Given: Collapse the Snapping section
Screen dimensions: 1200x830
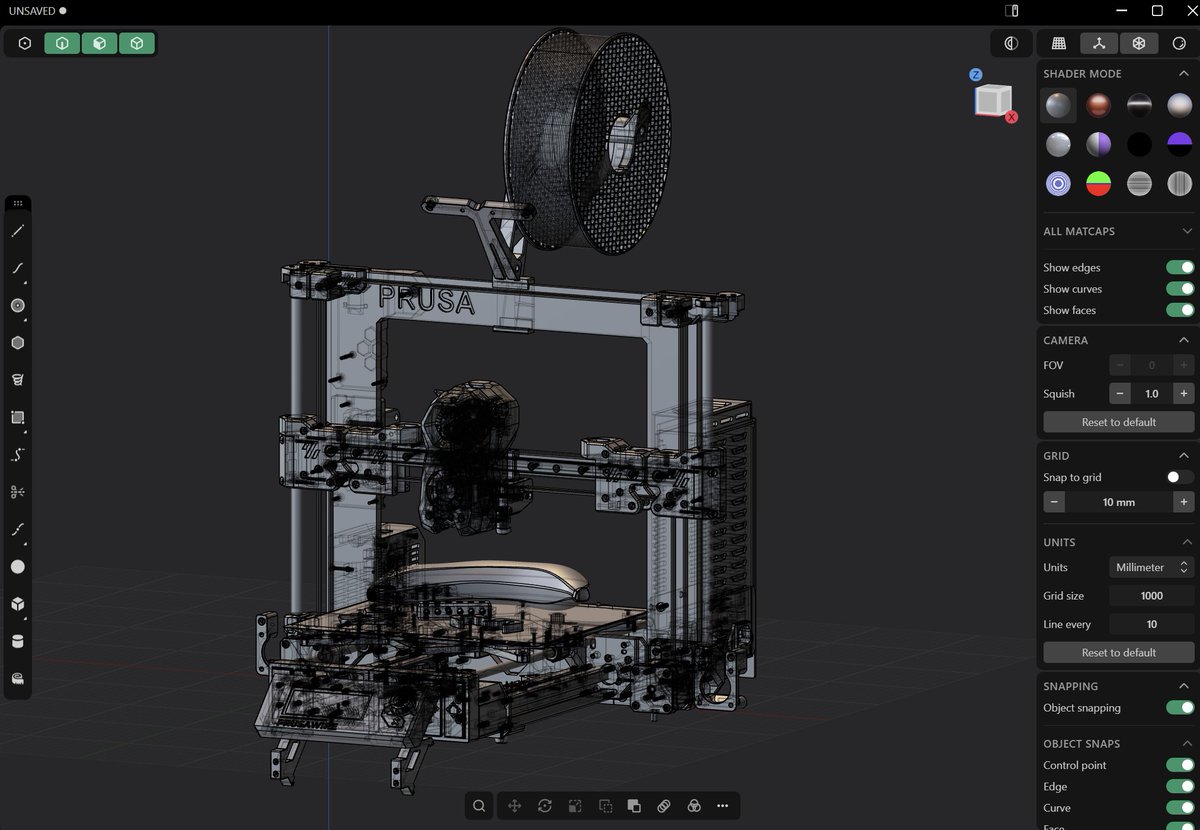Looking at the screenshot, I should tap(1186, 686).
